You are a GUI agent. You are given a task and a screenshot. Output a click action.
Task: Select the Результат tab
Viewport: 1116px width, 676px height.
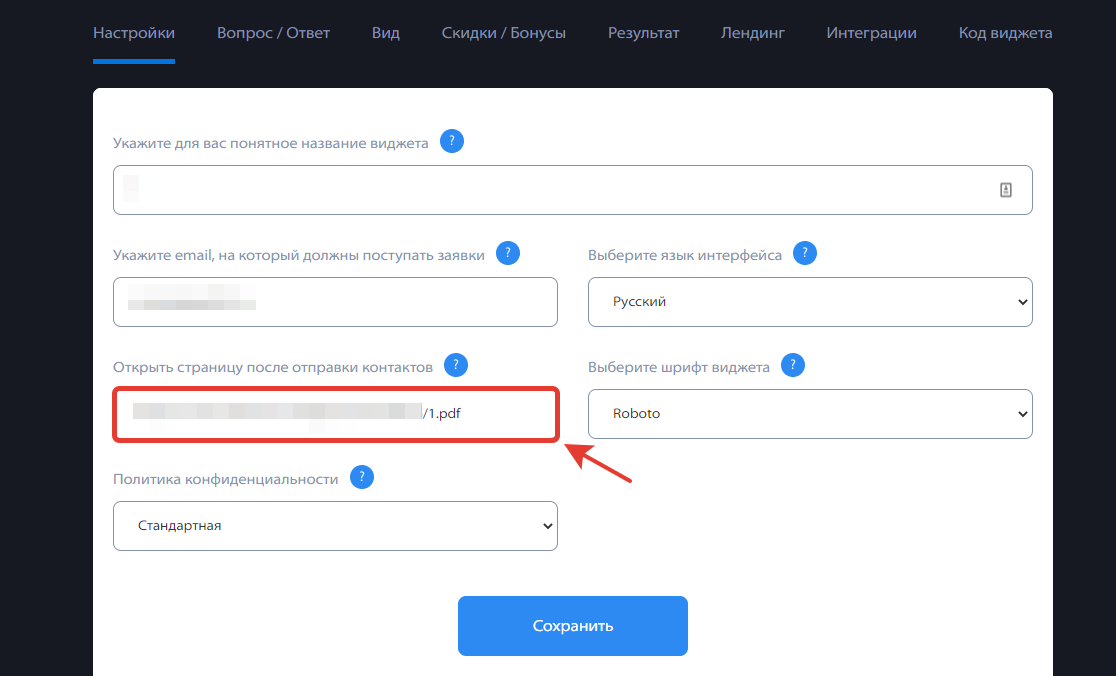click(643, 33)
